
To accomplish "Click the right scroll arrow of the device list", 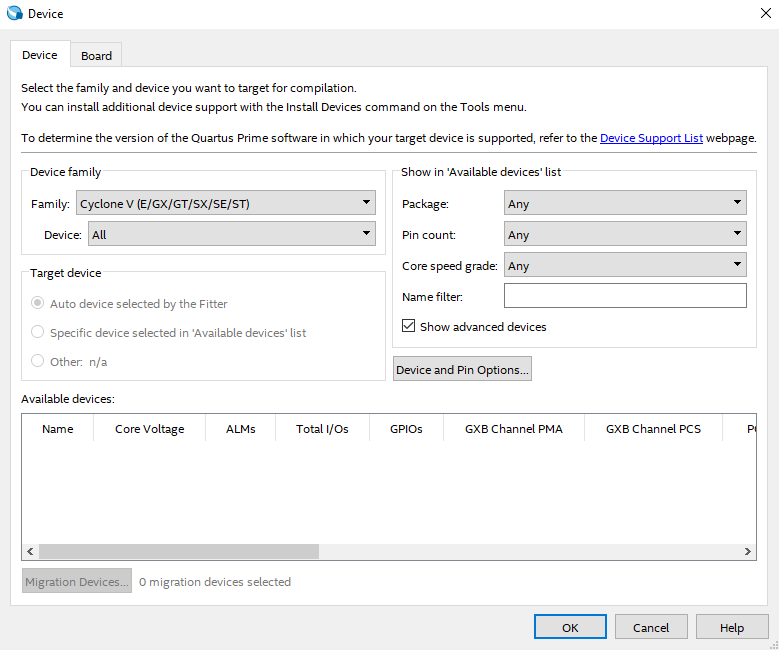I will (748, 552).
